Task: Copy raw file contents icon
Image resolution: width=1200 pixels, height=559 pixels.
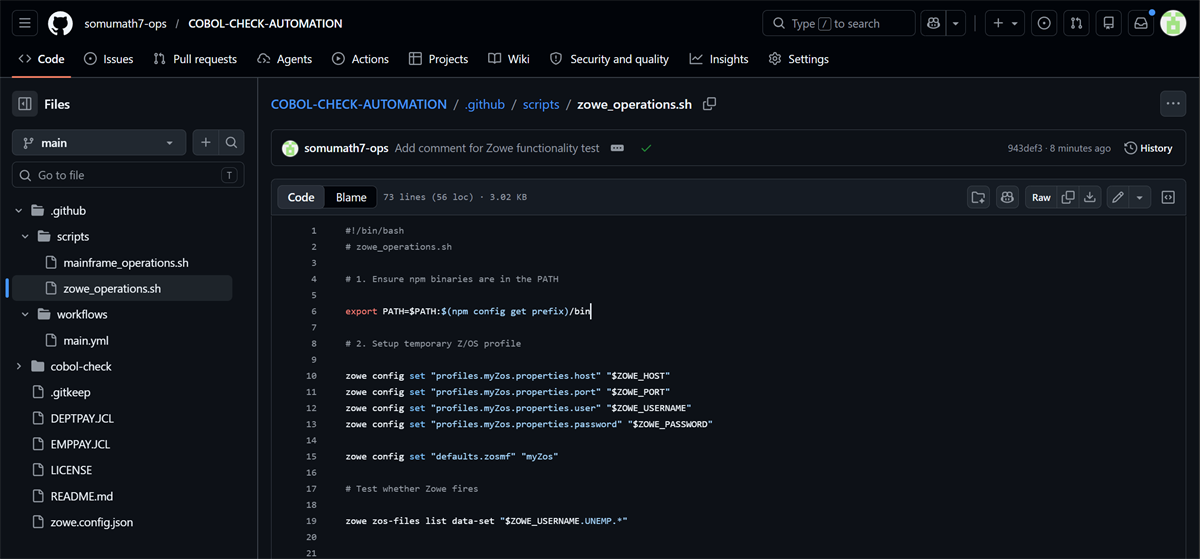Action: point(1068,197)
